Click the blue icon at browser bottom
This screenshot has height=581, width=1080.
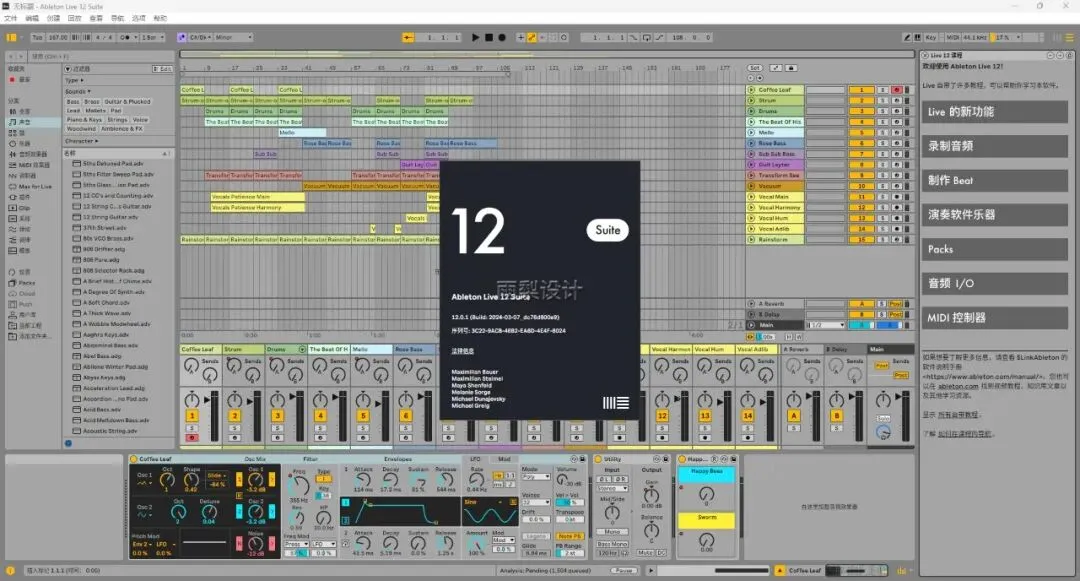pyautogui.click(x=68, y=443)
